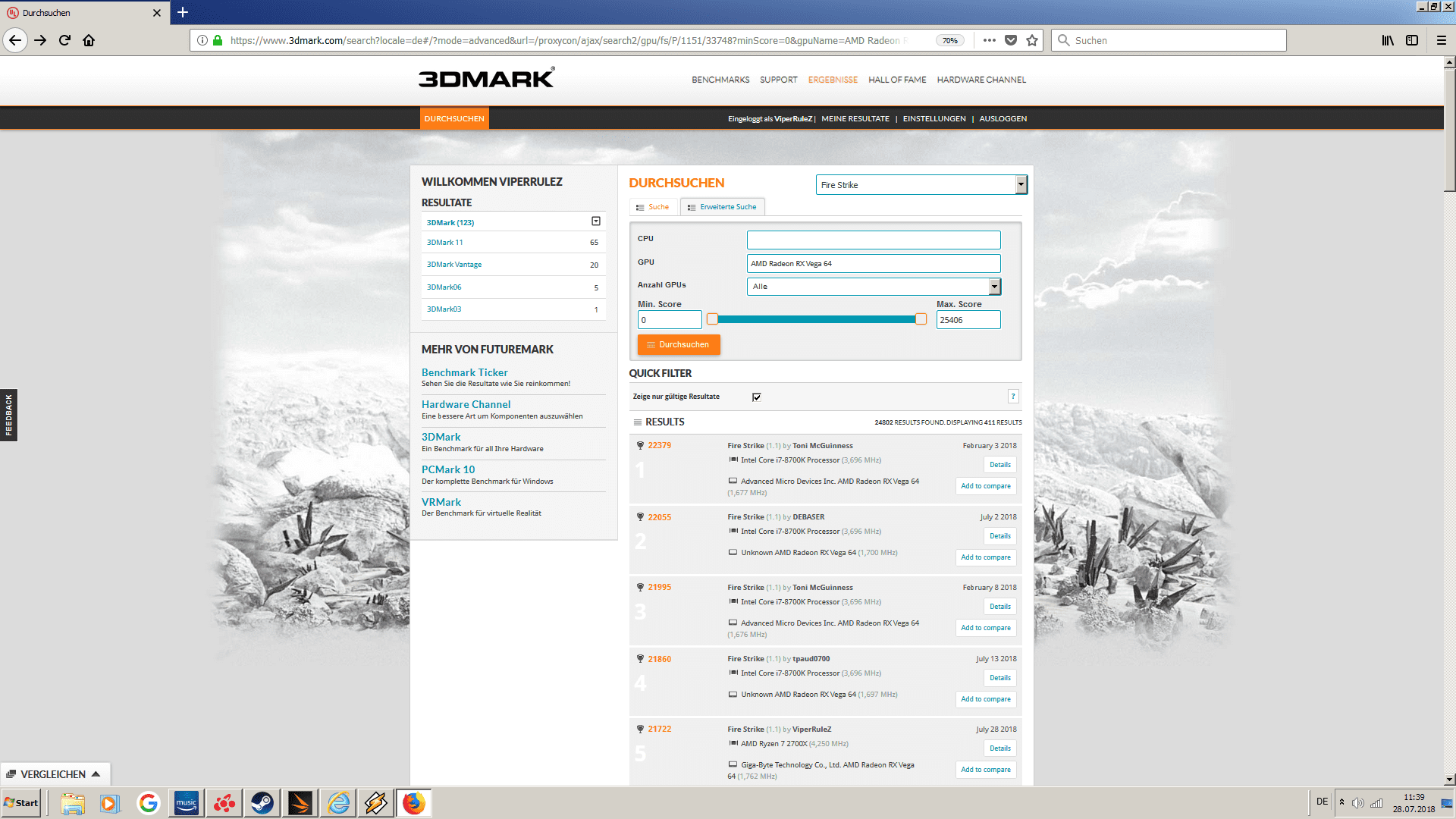Reload the current page

[x=64, y=40]
